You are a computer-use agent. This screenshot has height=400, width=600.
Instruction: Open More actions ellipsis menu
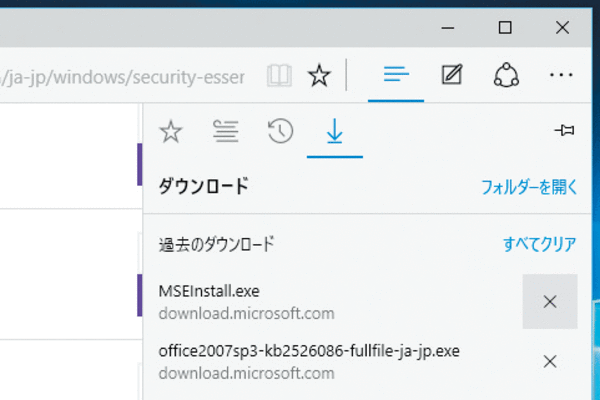[561, 75]
